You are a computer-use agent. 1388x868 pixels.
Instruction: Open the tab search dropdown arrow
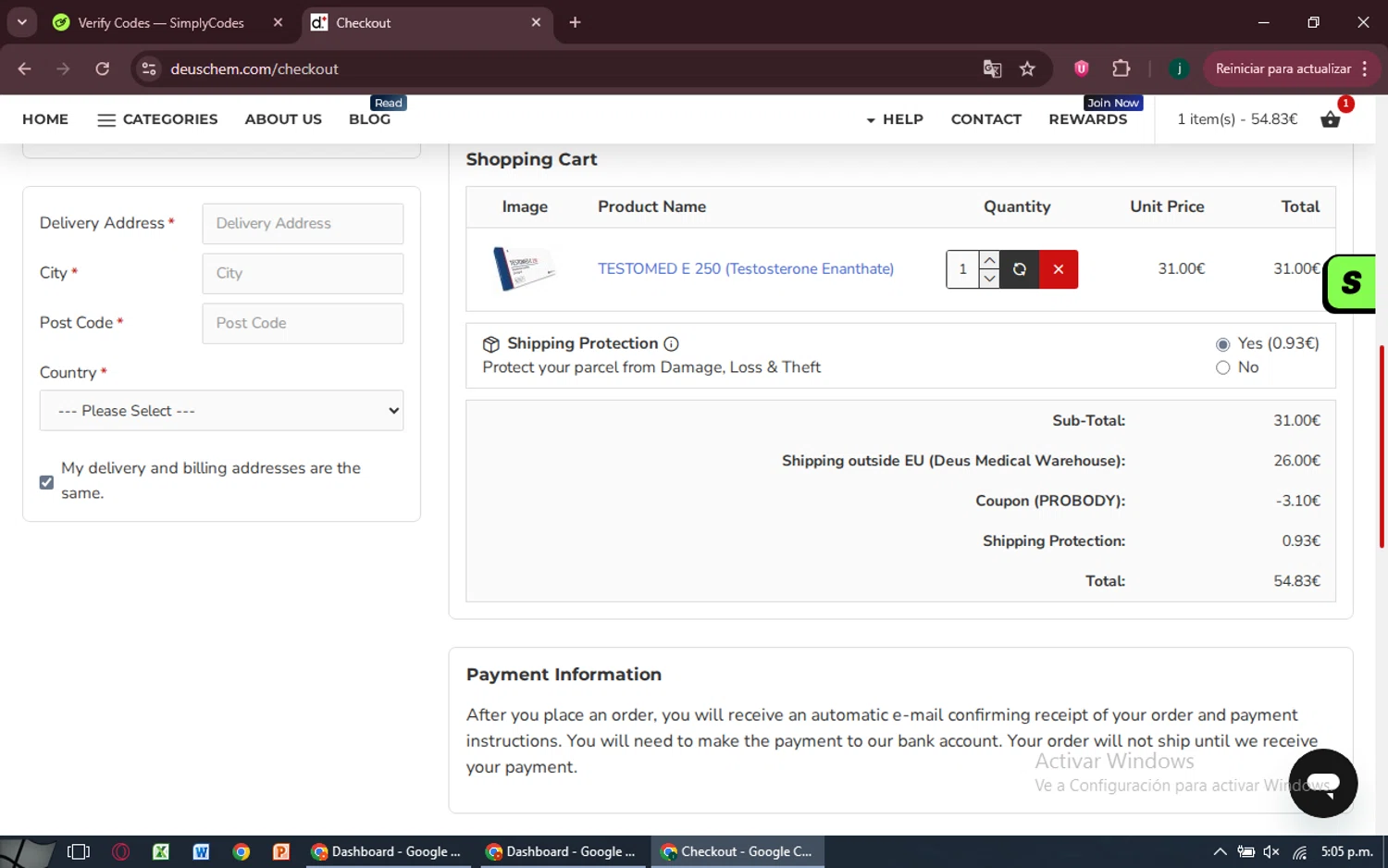pos(22,22)
